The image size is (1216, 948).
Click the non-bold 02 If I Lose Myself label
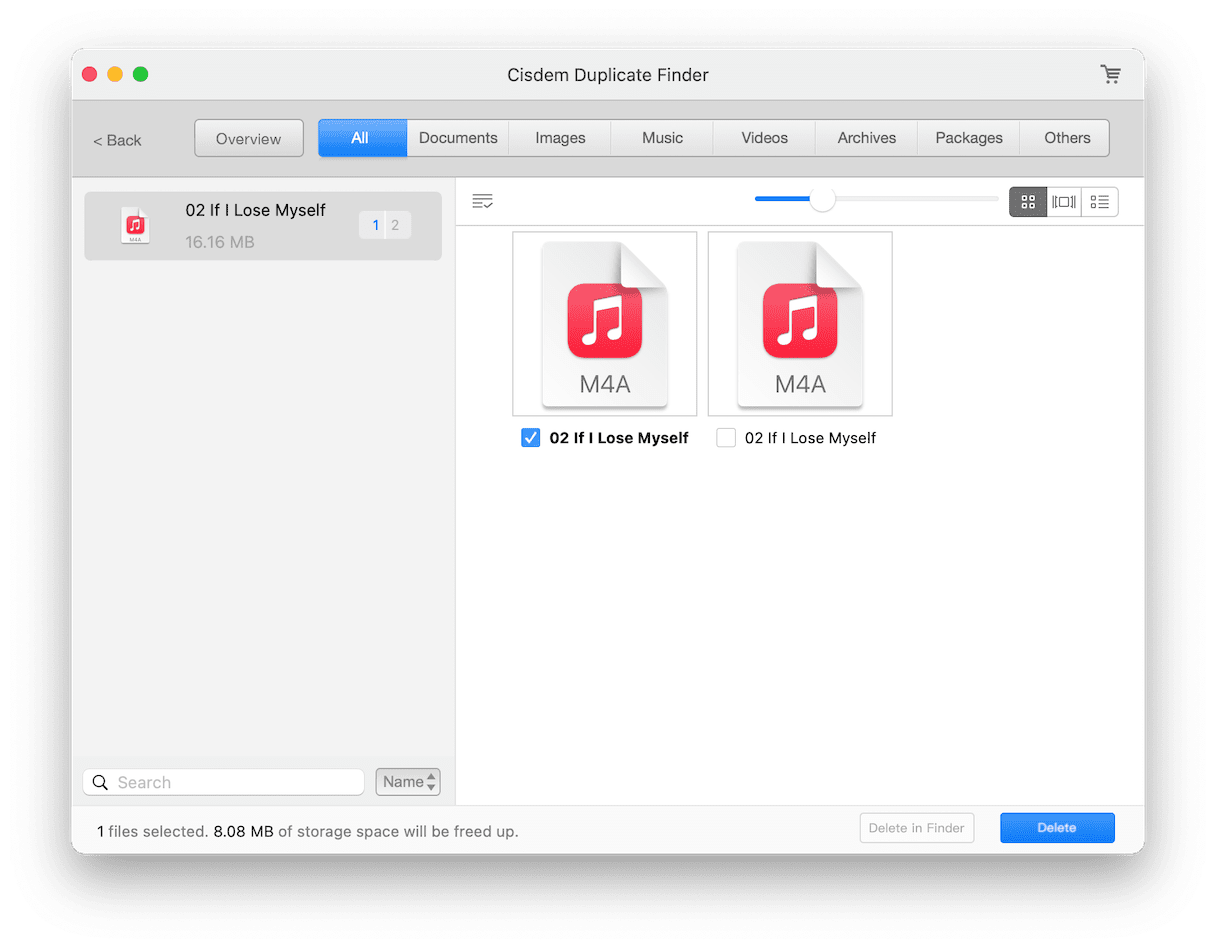point(811,438)
